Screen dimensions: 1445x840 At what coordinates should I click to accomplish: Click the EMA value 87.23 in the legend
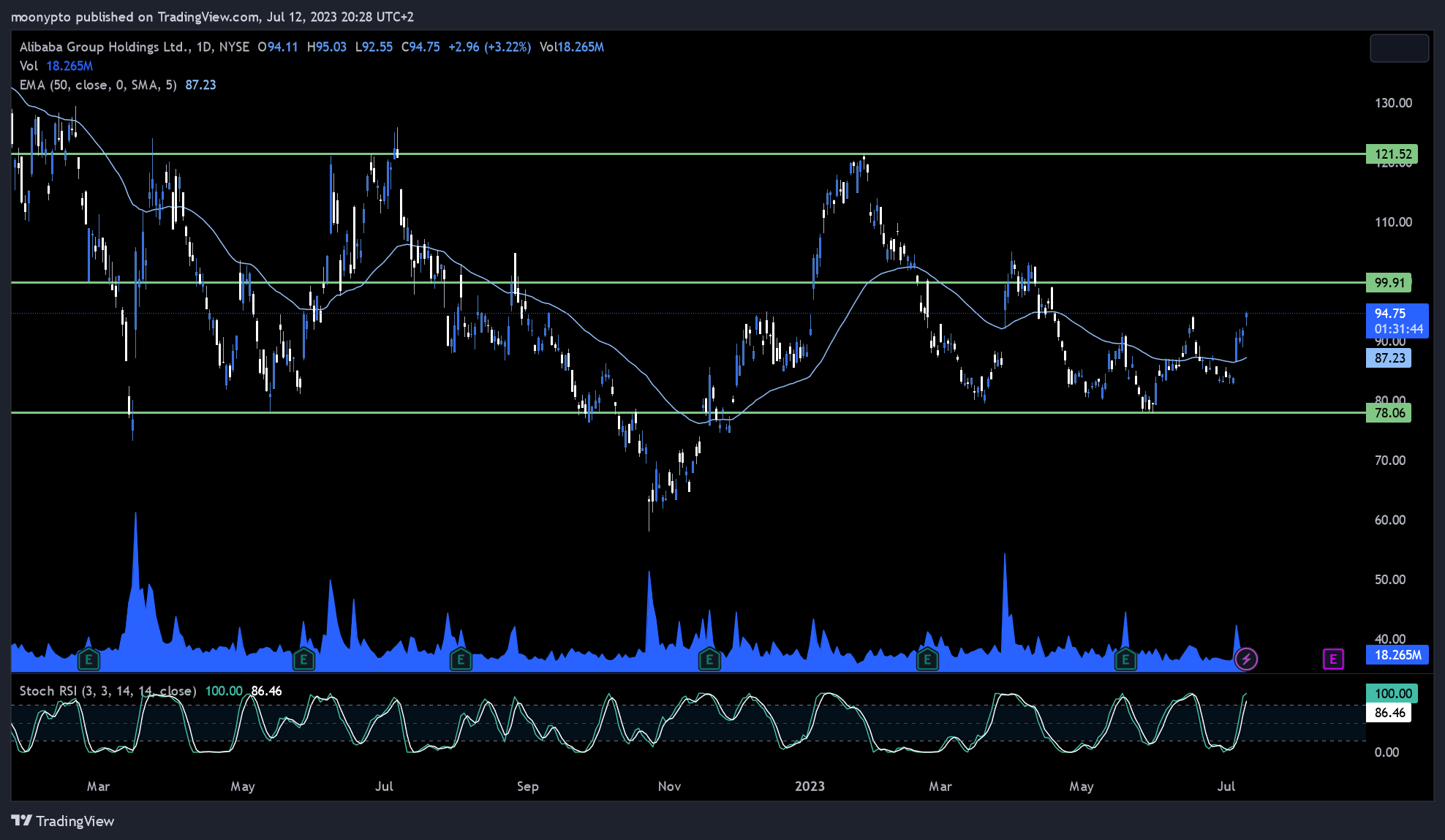coord(200,85)
